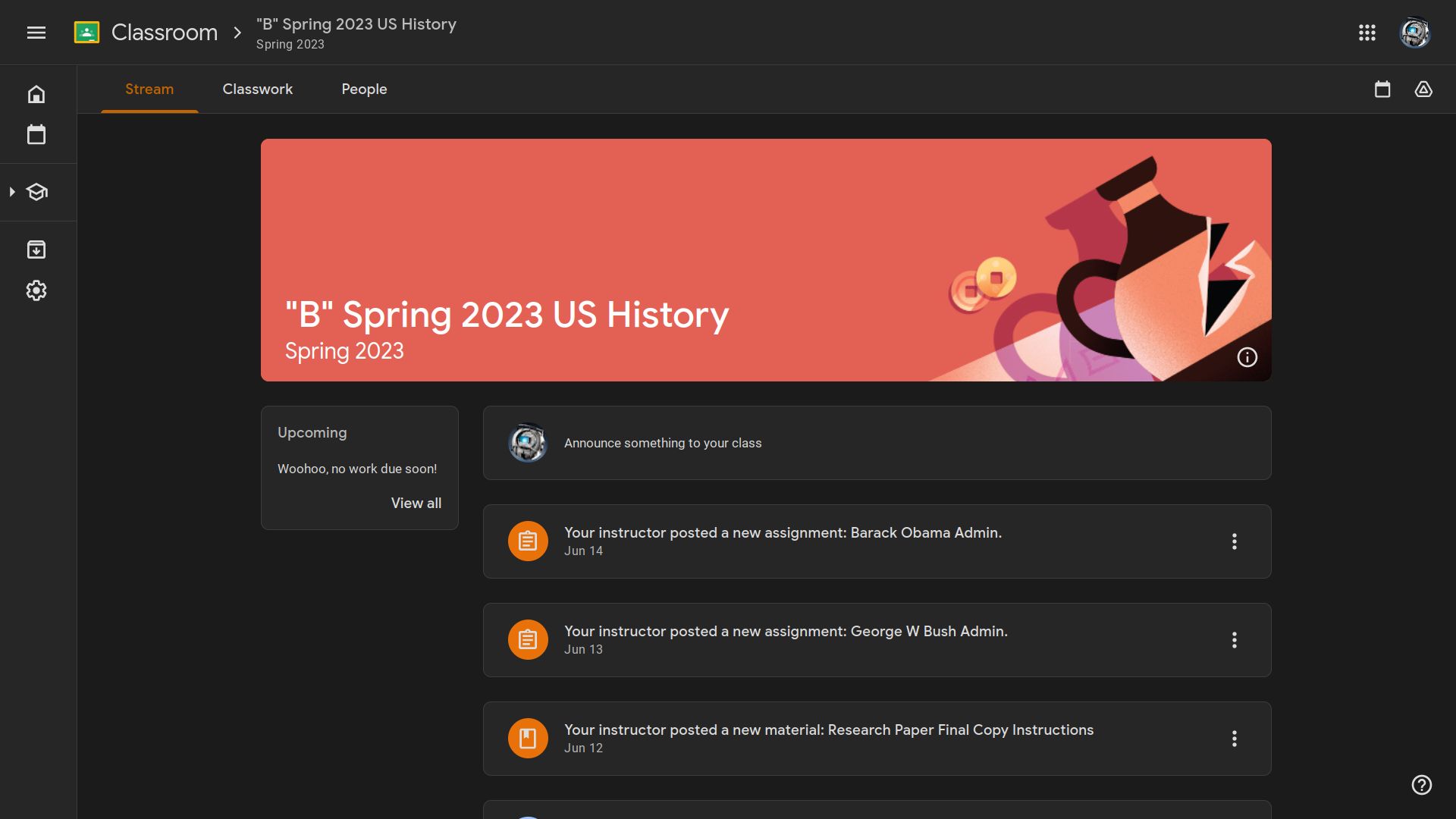
Task: Click the Stream tab
Action: 149,89
